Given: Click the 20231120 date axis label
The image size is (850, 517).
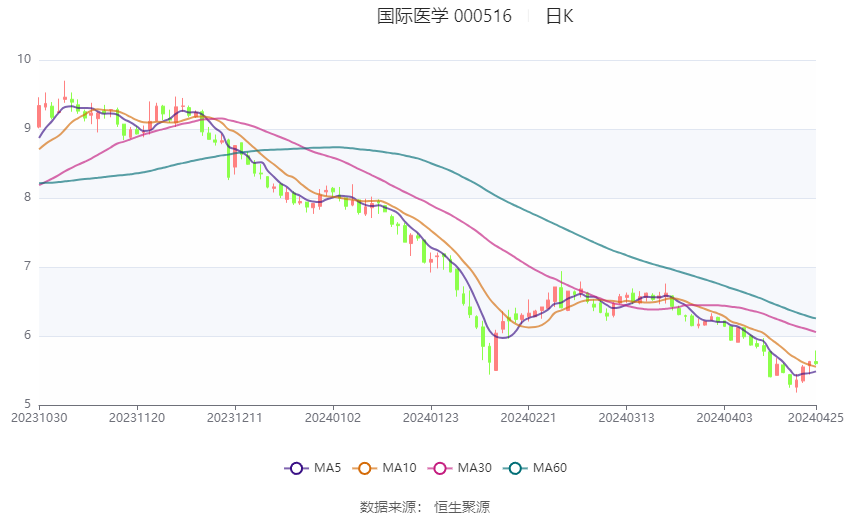Looking at the screenshot, I should pyautogui.click(x=137, y=418).
